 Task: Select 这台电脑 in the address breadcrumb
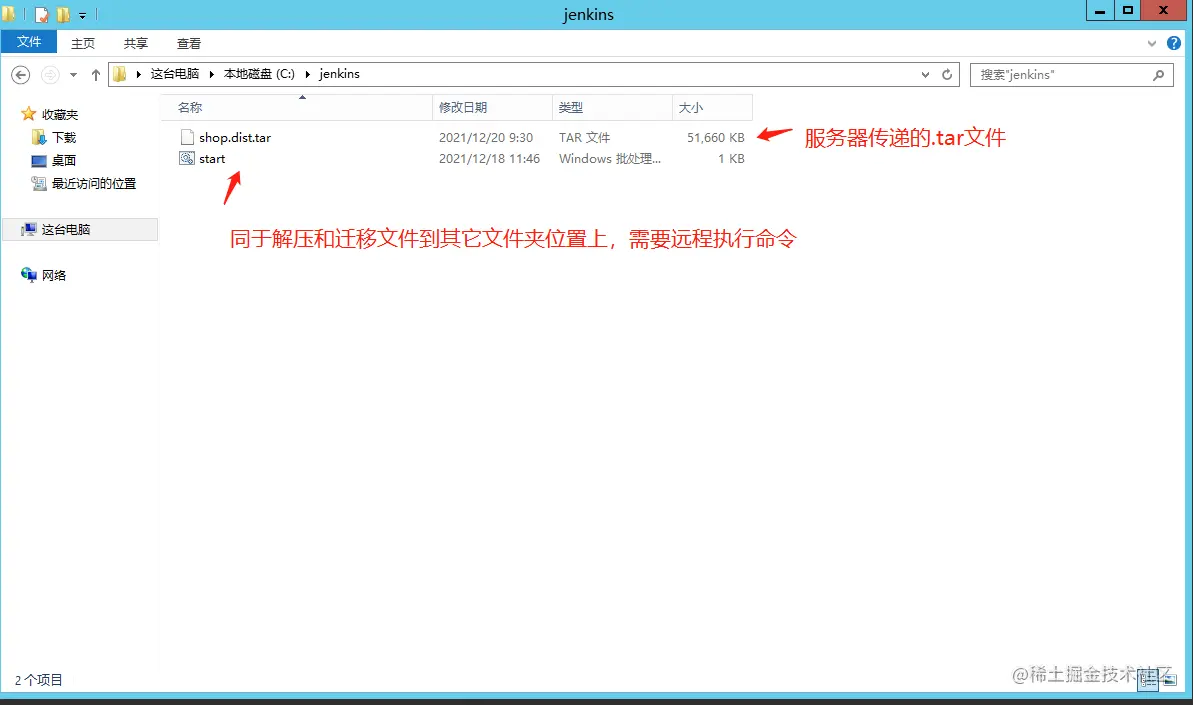(174, 74)
